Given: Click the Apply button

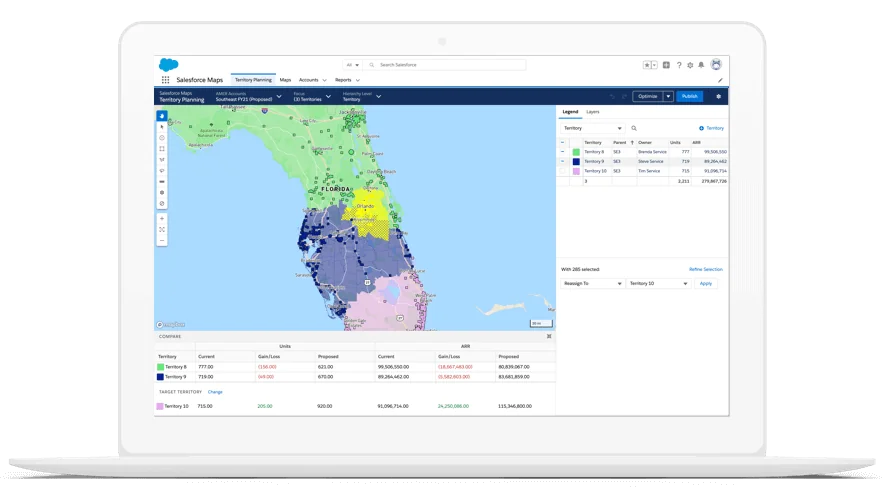Looking at the screenshot, I should pyautogui.click(x=706, y=283).
